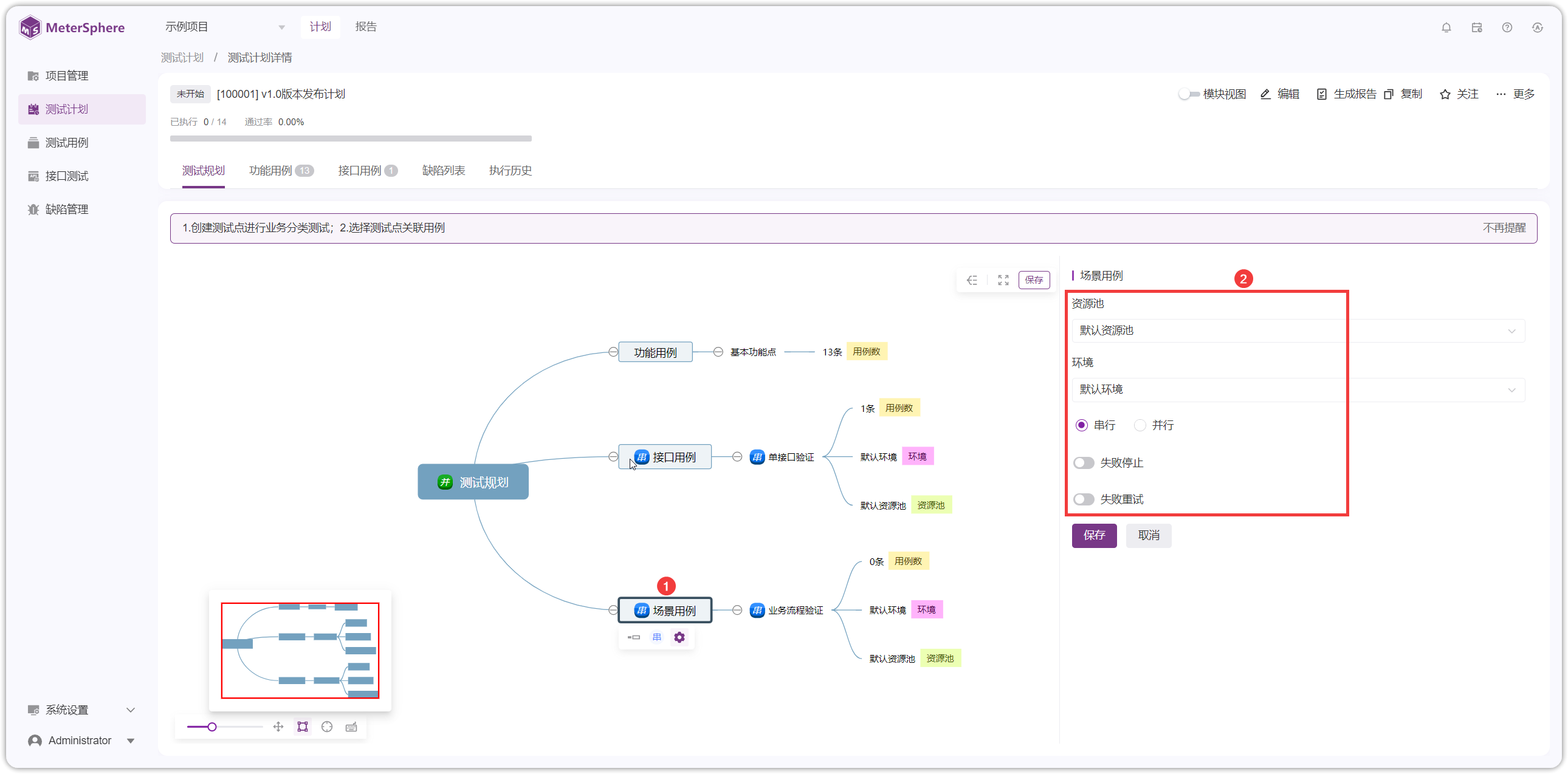Select the 测试规划 root node
1568x774 pixels.
[473, 482]
